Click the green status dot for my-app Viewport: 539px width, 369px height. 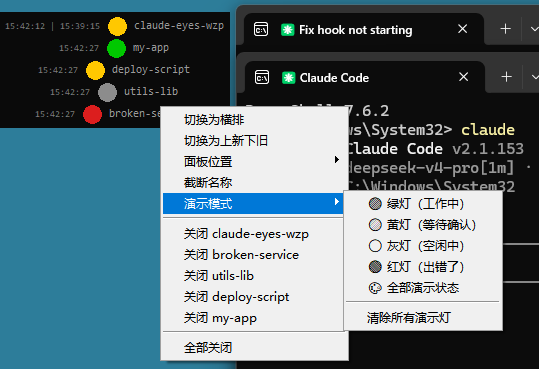(x=117, y=48)
